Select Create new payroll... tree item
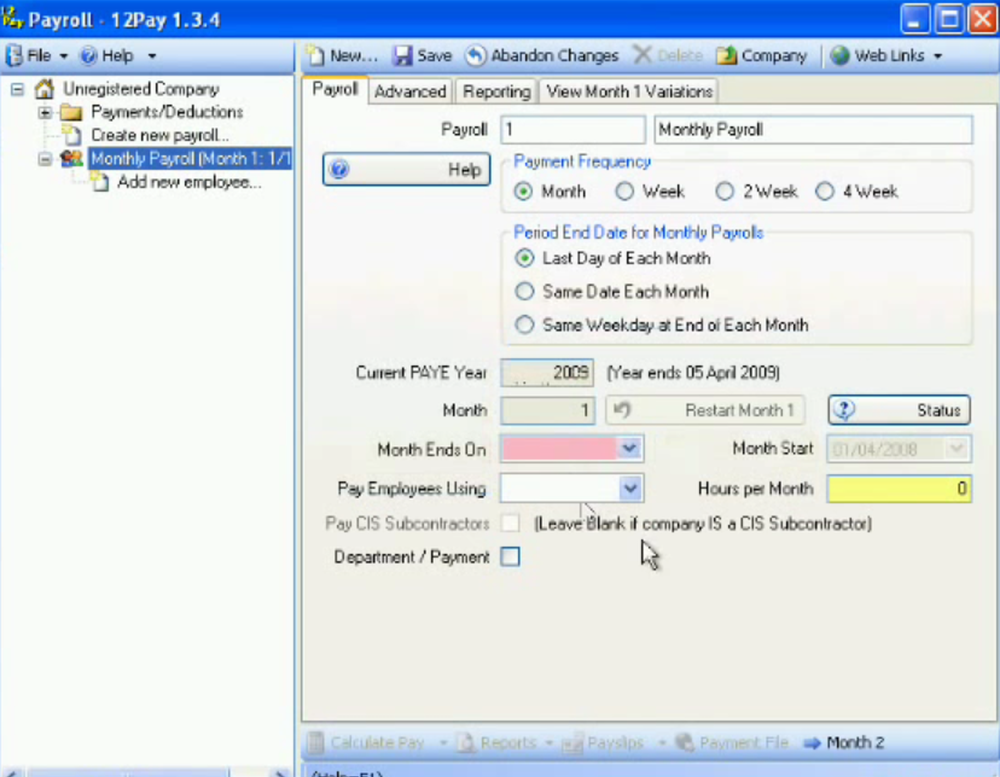Screen dimensions: 1000x777 click(159, 135)
